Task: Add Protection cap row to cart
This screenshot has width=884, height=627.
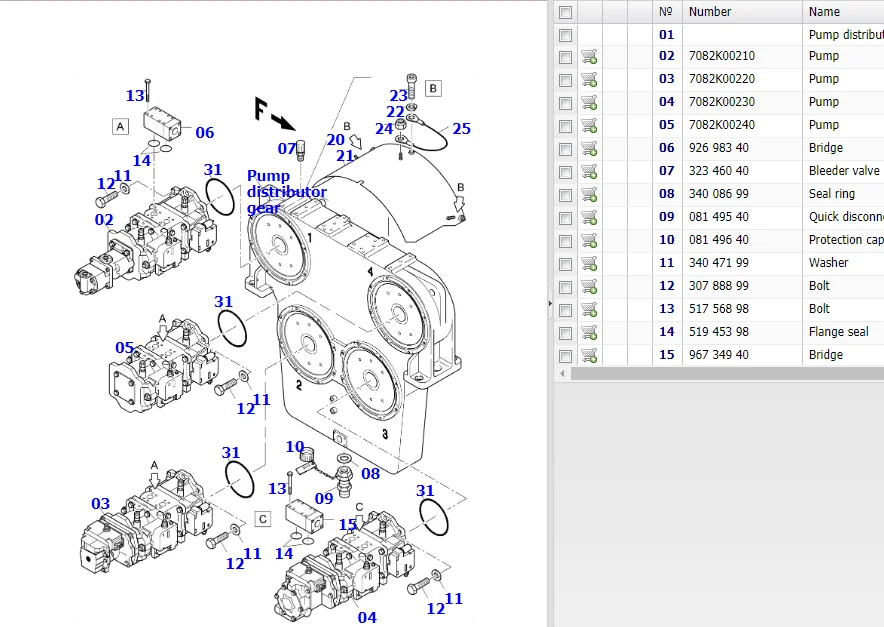Action: point(589,240)
